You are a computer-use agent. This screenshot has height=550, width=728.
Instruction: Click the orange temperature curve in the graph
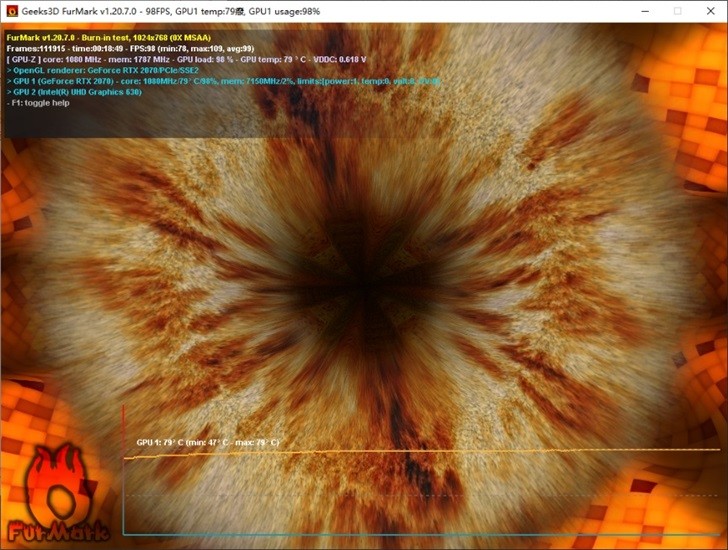coord(422,452)
